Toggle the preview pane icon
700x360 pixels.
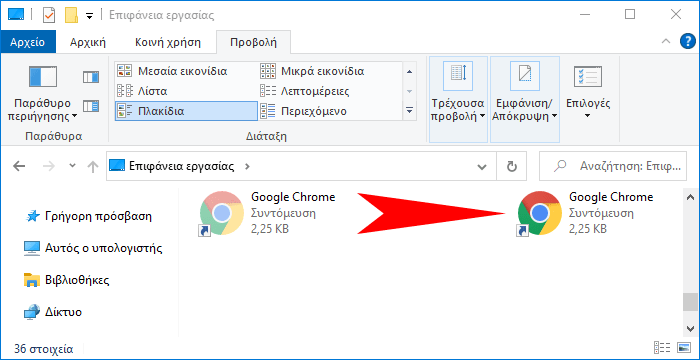point(91,77)
